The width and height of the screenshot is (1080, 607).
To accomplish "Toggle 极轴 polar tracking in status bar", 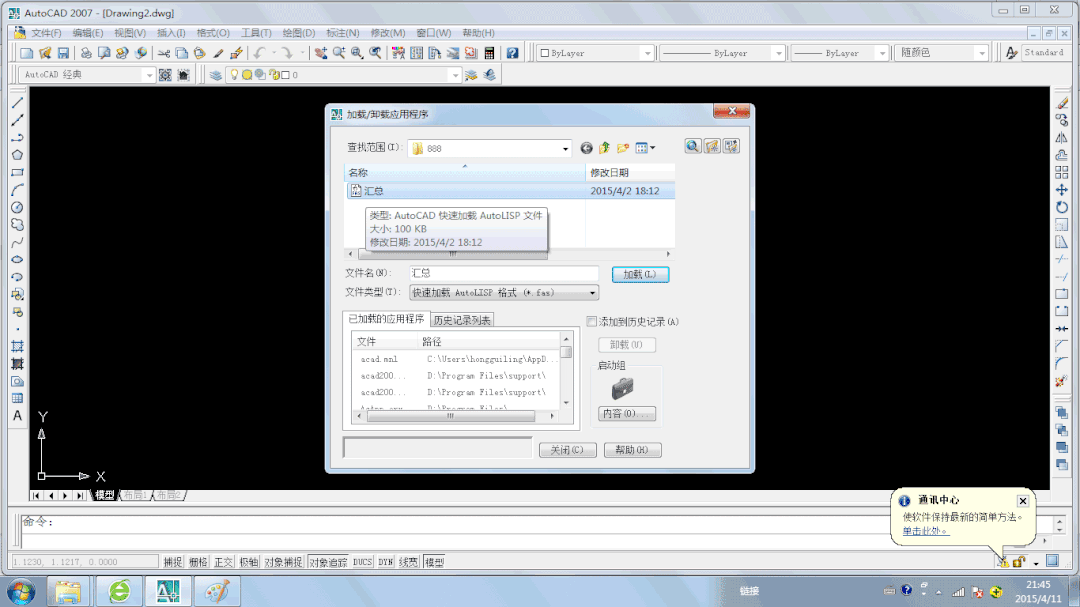I will [x=249, y=562].
